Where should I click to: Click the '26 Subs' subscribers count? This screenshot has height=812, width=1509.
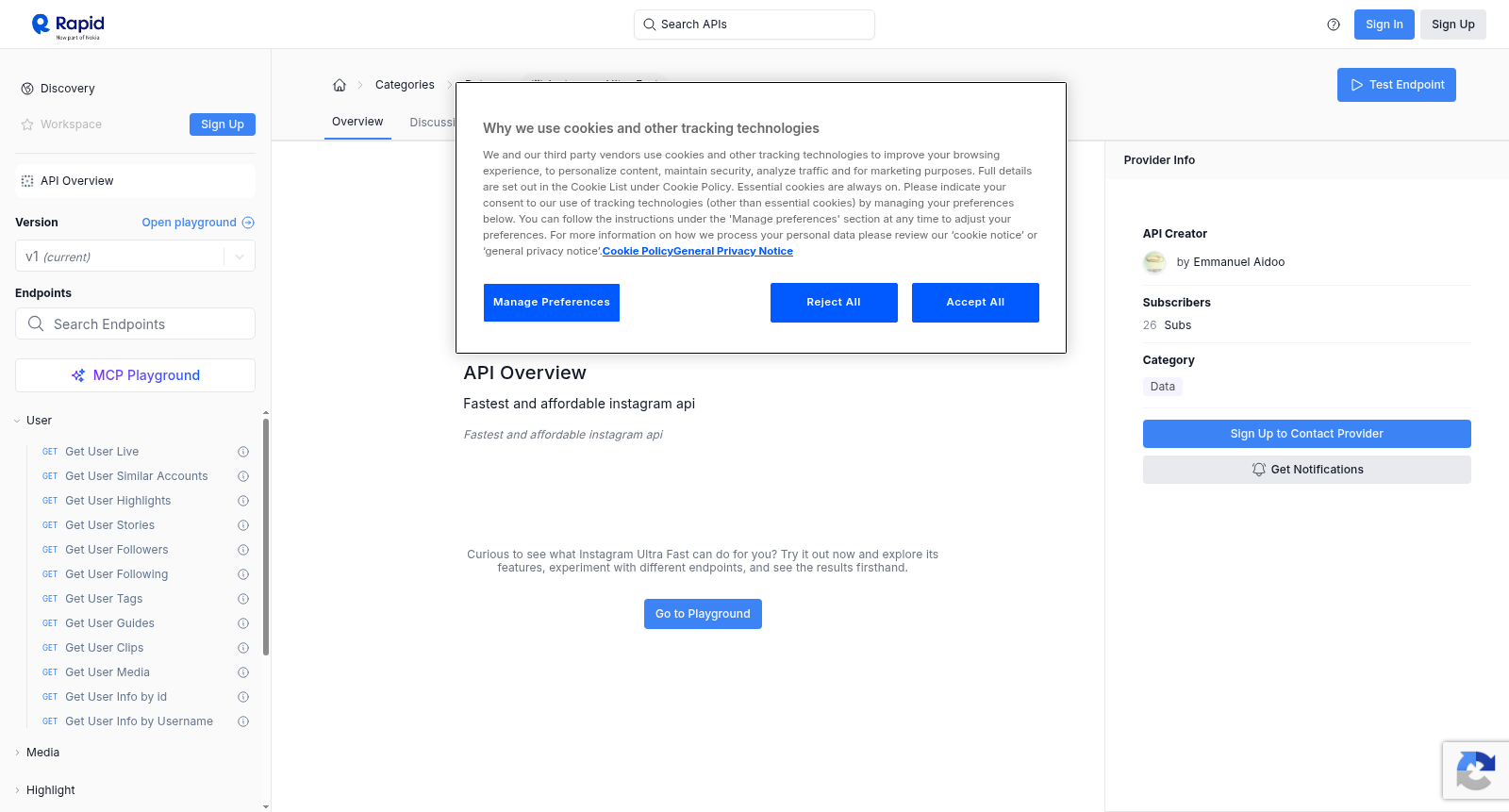click(x=1167, y=325)
